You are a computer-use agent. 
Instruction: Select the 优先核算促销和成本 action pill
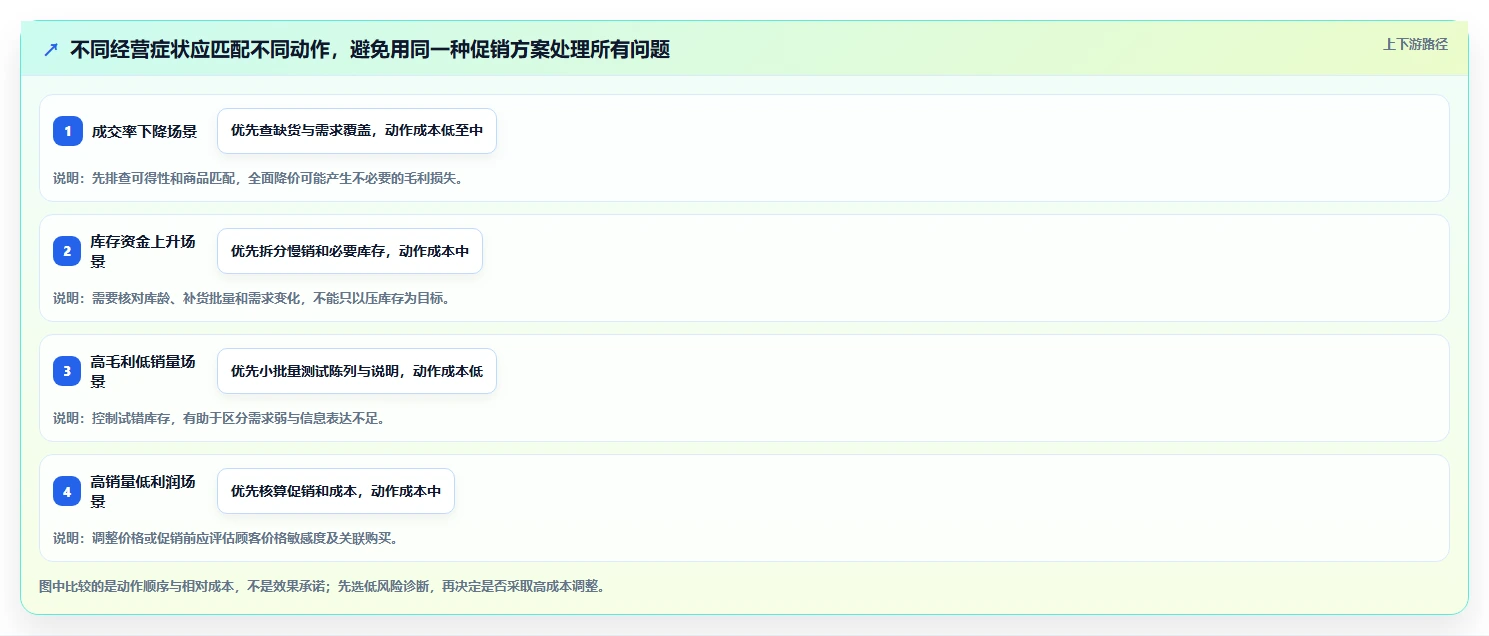click(x=336, y=491)
